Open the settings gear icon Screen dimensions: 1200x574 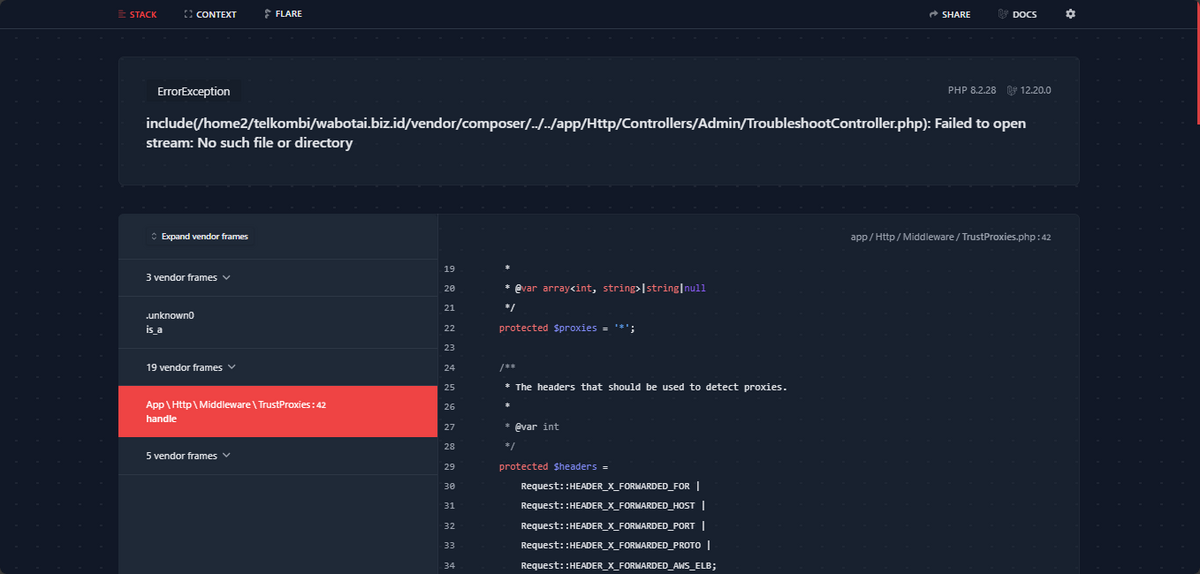(1070, 14)
